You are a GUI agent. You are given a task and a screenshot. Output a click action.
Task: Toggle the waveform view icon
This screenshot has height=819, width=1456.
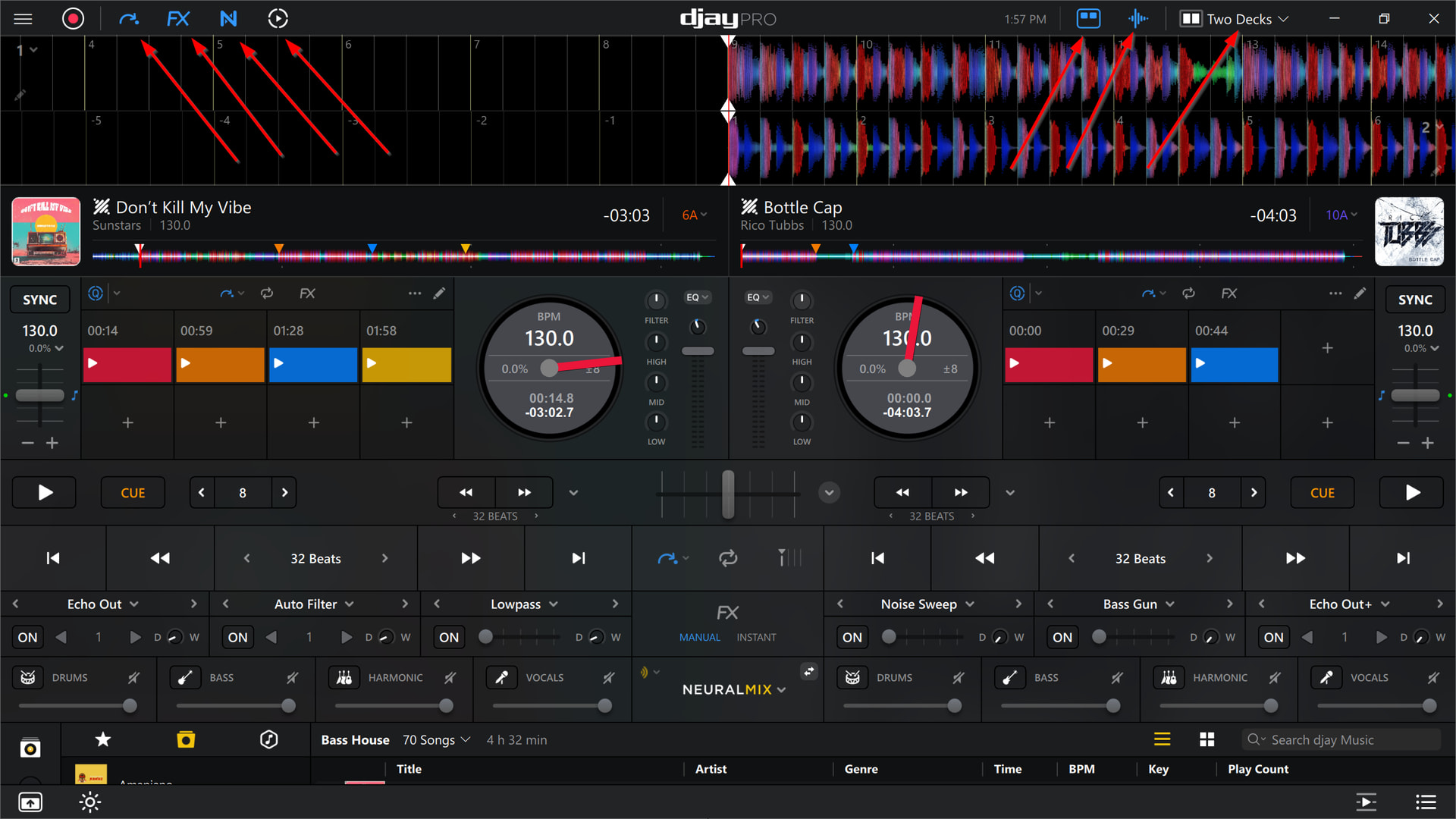1137,18
